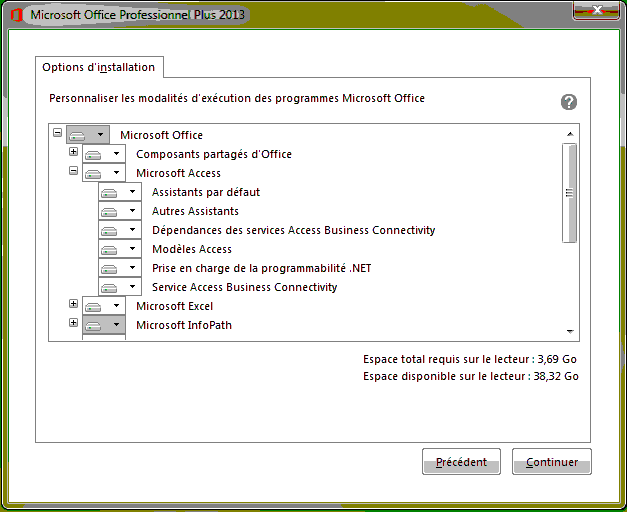Open install-state dropdown for Prise en charge .NET
Screen dimensions: 627x512
[120, 268]
